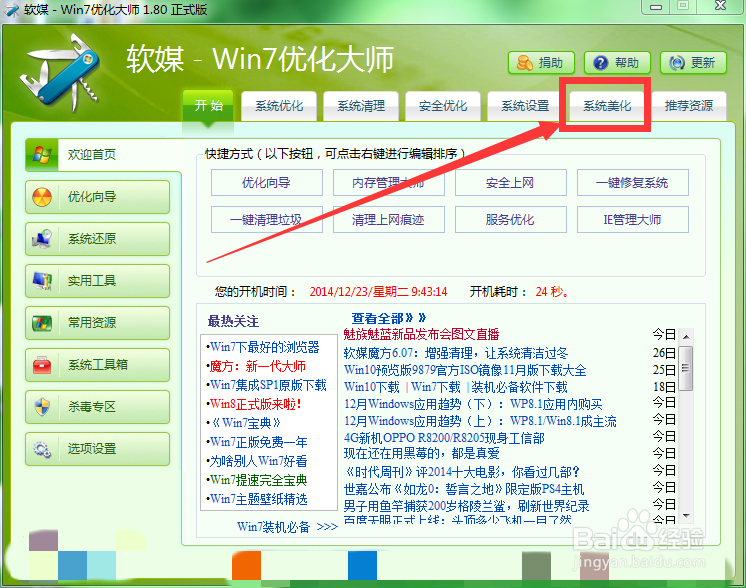The width and height of the screenshot is (746, 588).
Task: Click the news list scrollbar up arrow
Action: tap(686, 337)
